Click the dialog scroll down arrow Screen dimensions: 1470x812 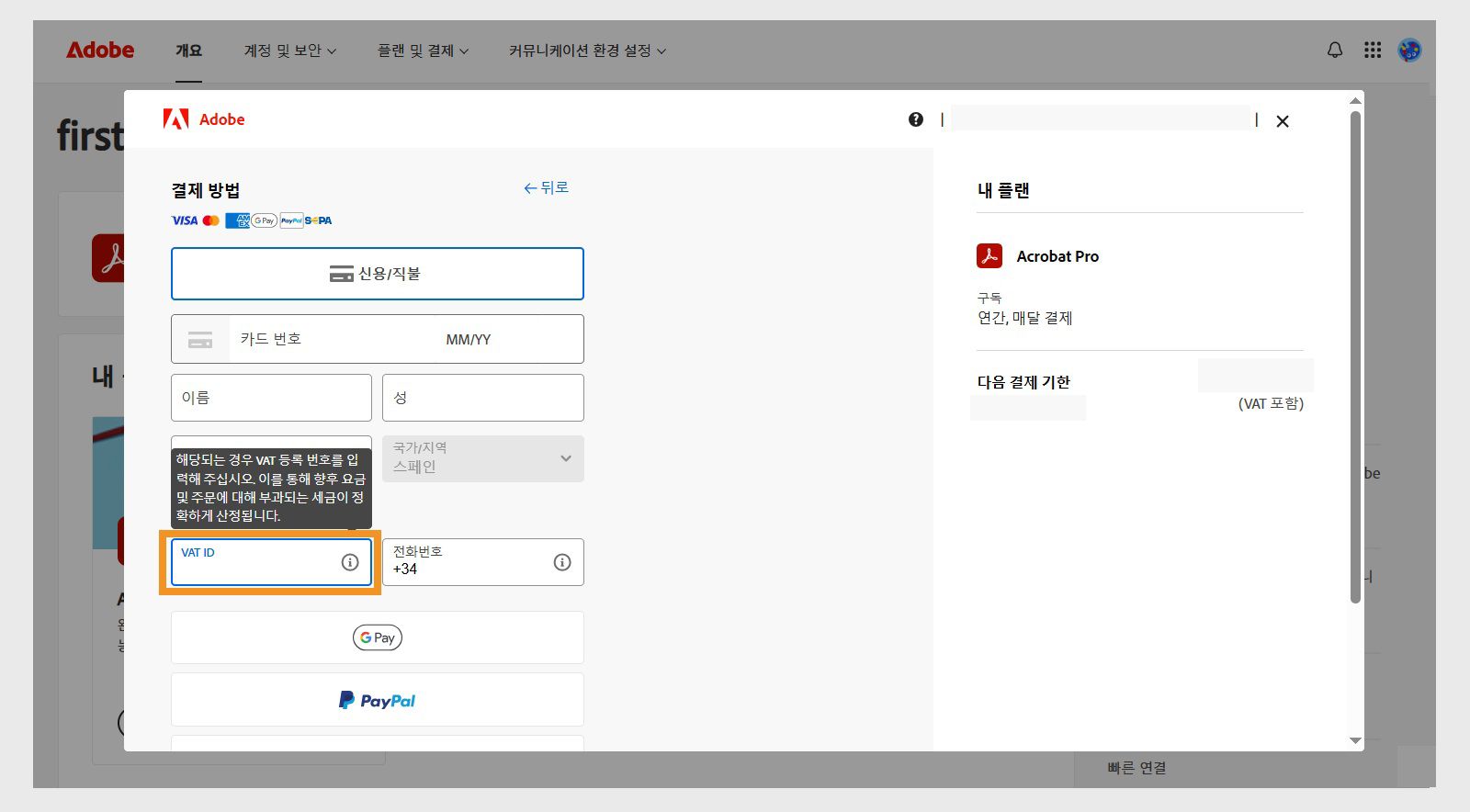click(x=1355, y=740)
